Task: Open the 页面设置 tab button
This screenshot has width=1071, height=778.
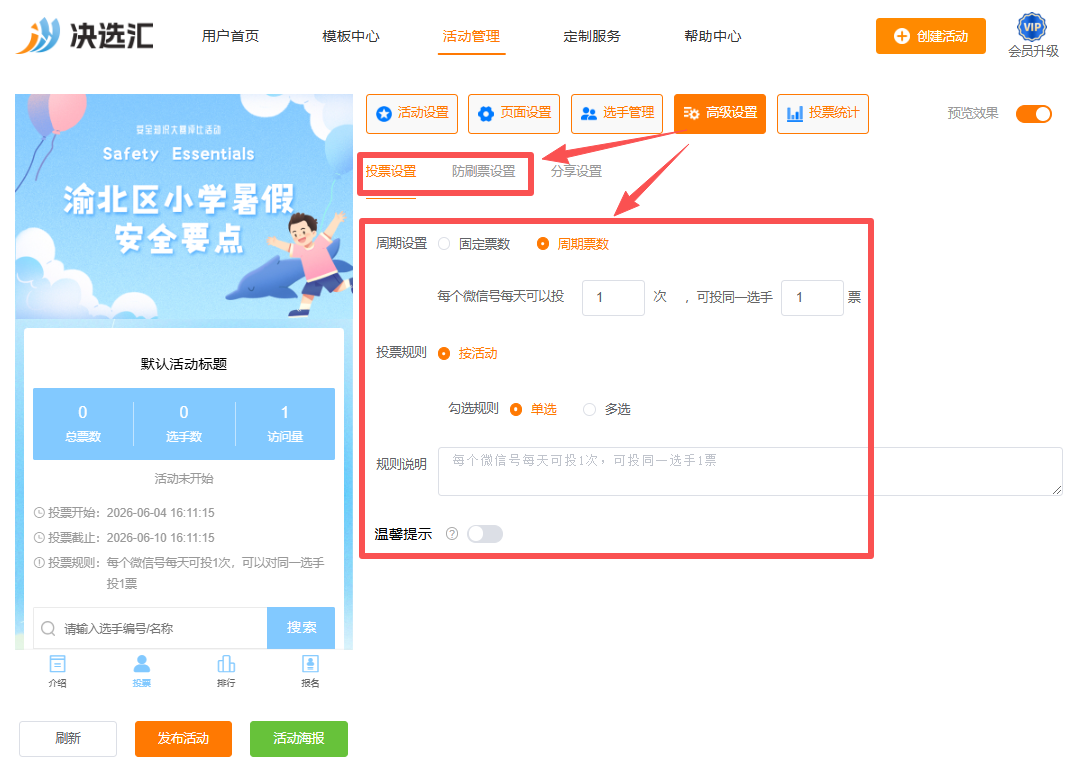Action: [x=514, y=113]
